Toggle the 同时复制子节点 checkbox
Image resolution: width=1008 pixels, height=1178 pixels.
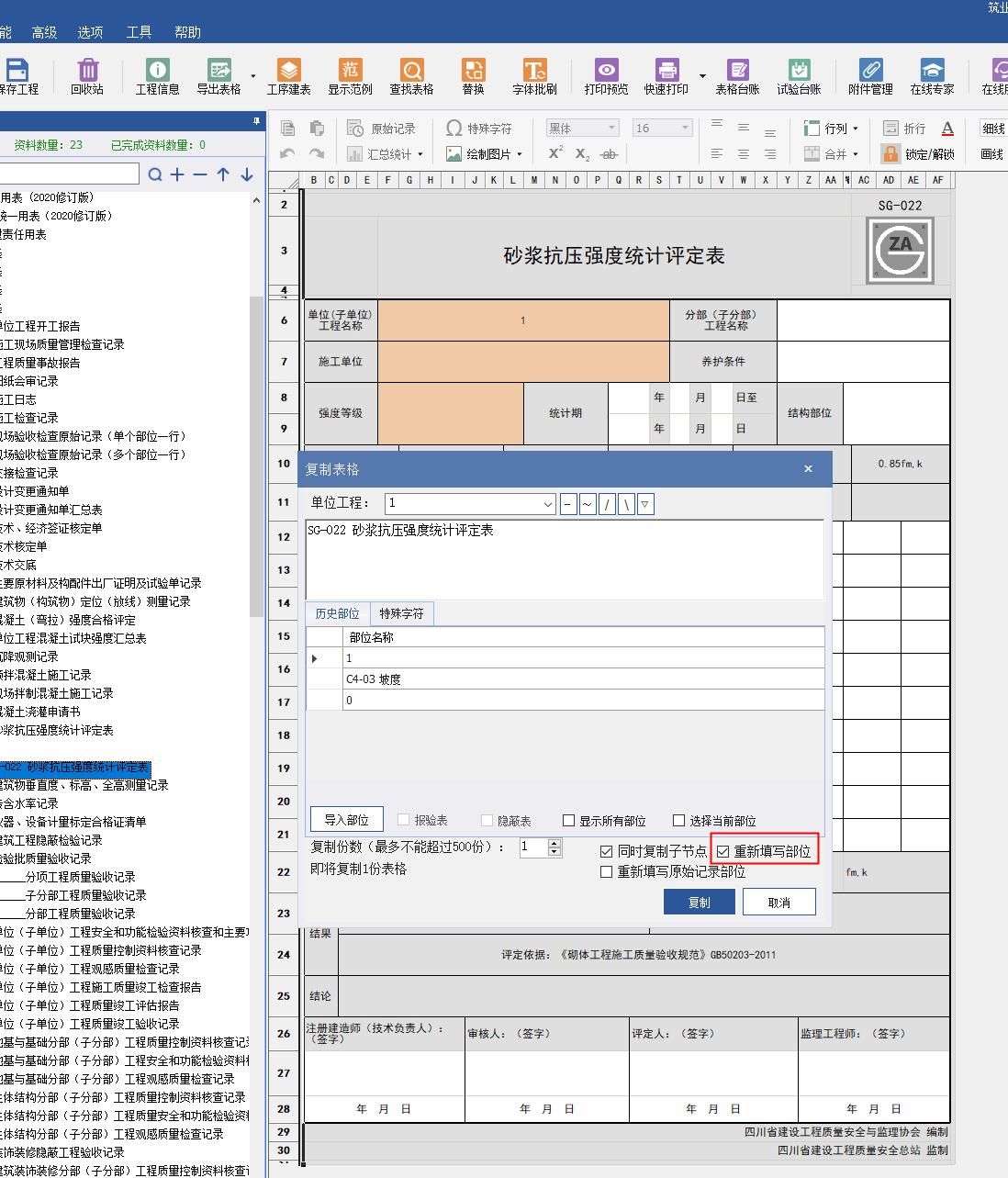(x=607, y=852)
